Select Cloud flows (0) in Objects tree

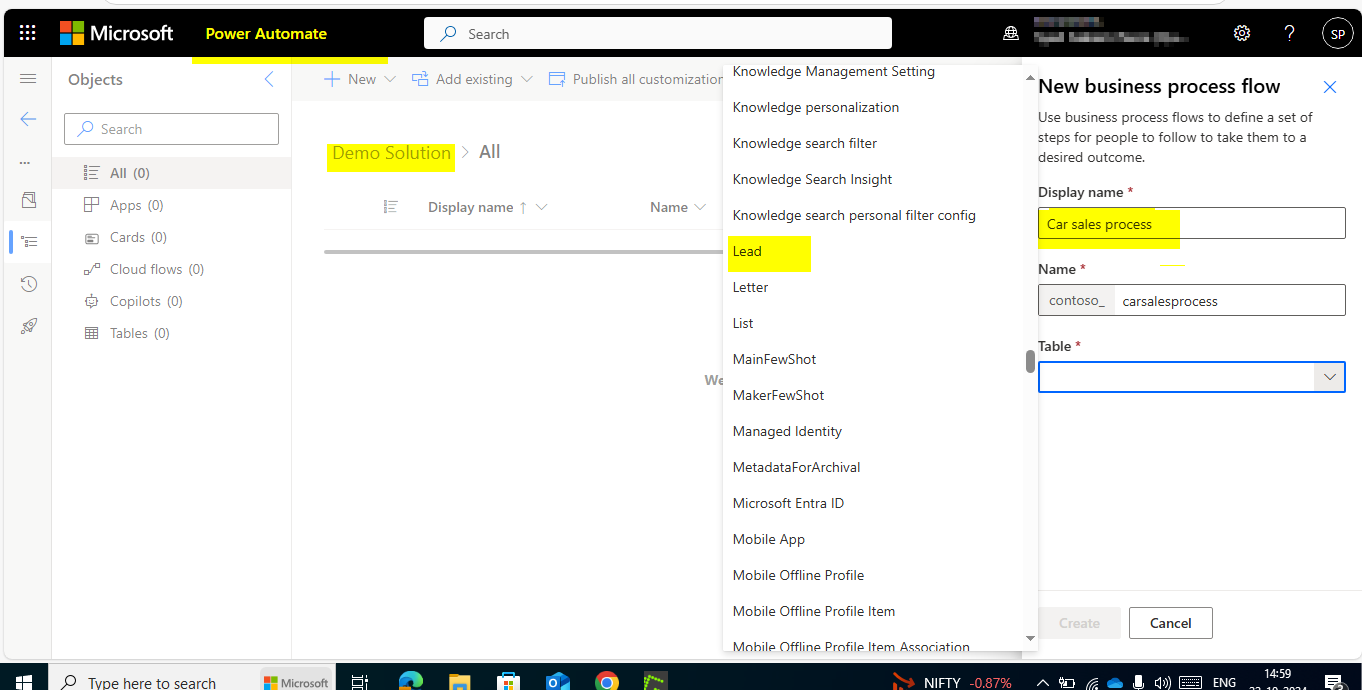[x=172, y=269]
